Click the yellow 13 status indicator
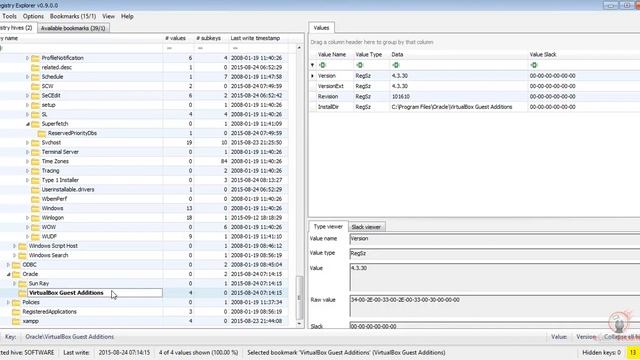The width and height of the screenshot is (640, 360). point(633,352)
